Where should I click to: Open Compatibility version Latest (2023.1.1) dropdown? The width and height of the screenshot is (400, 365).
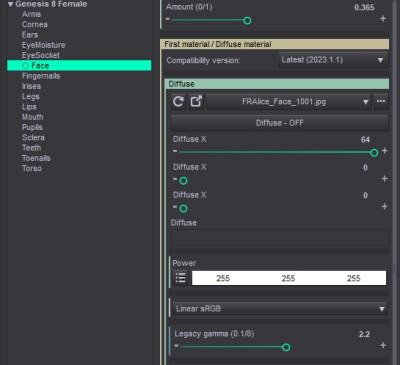point(333,60)
